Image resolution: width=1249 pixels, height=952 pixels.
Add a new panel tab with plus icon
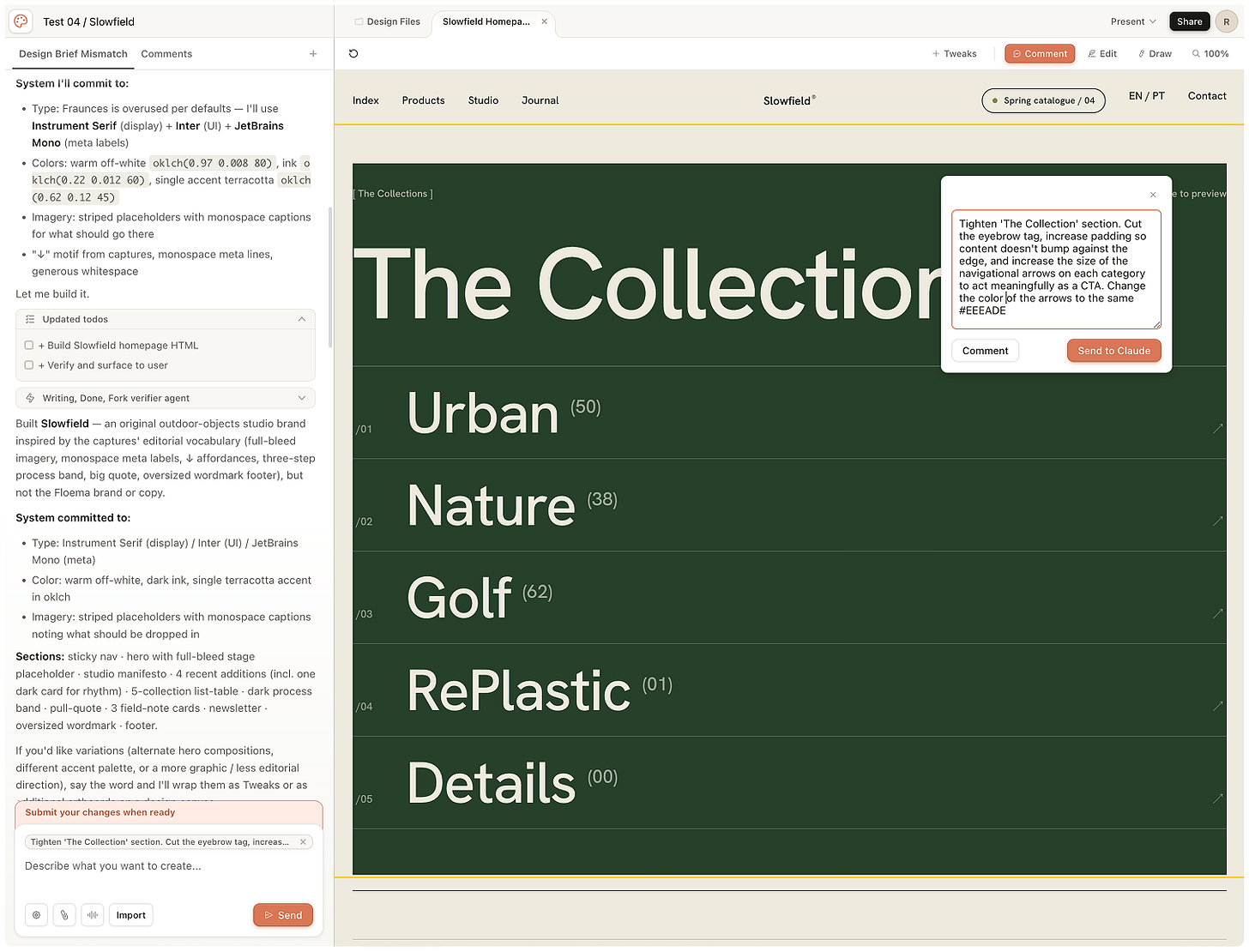[x=313, y=54]
